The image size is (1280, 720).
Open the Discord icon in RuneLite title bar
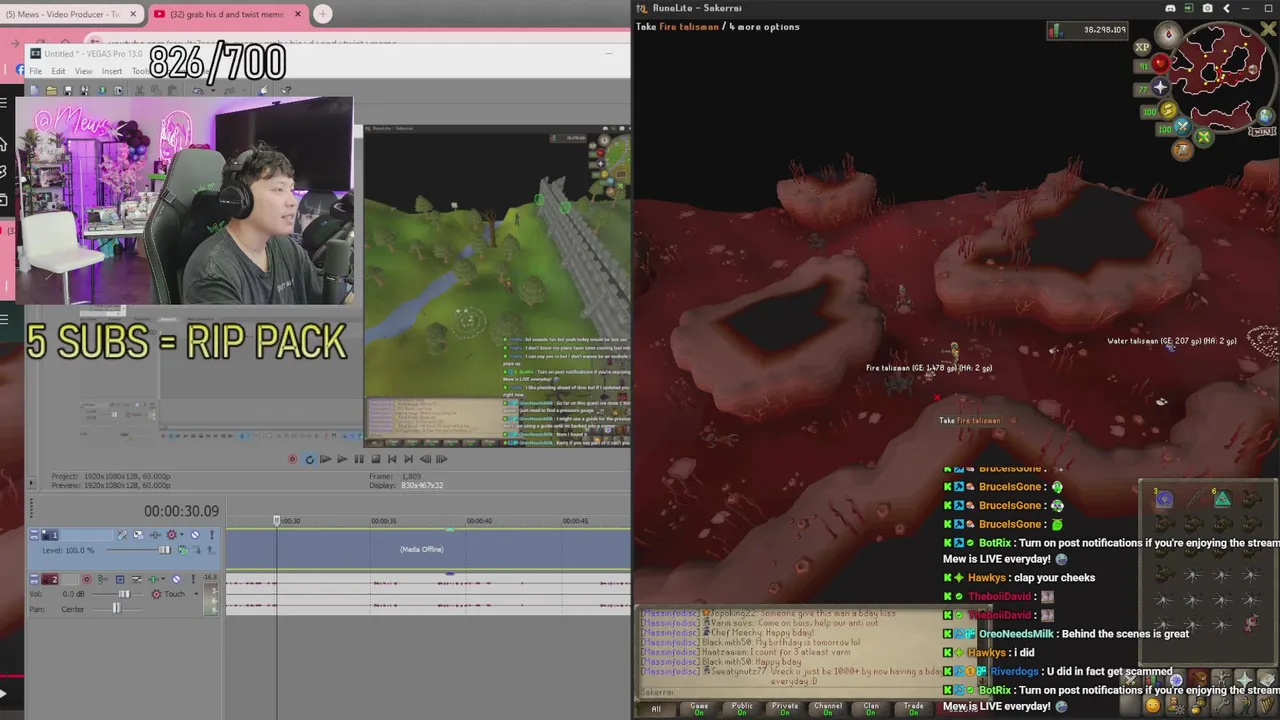pyautogui.click(x=1170, y=8)
